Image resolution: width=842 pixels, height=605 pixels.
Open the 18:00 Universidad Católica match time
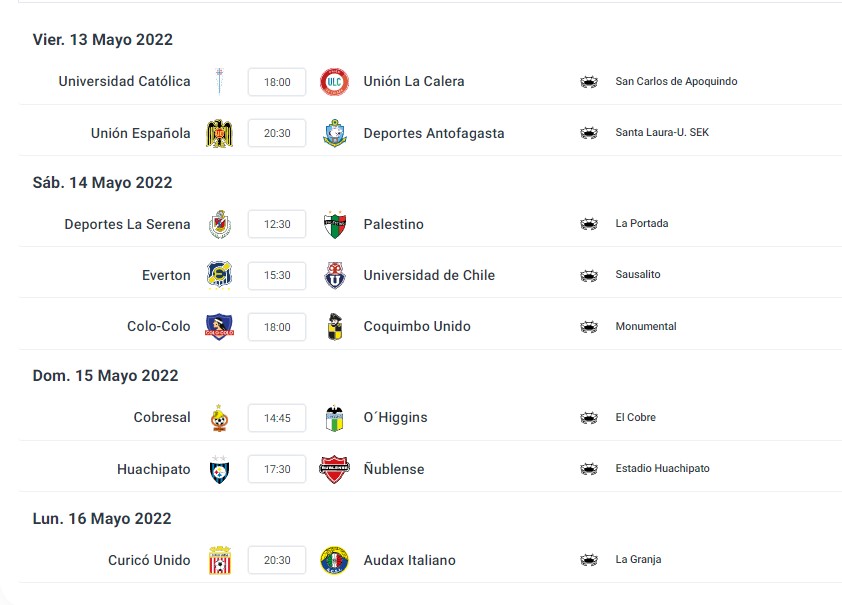(x=277, y=82)
